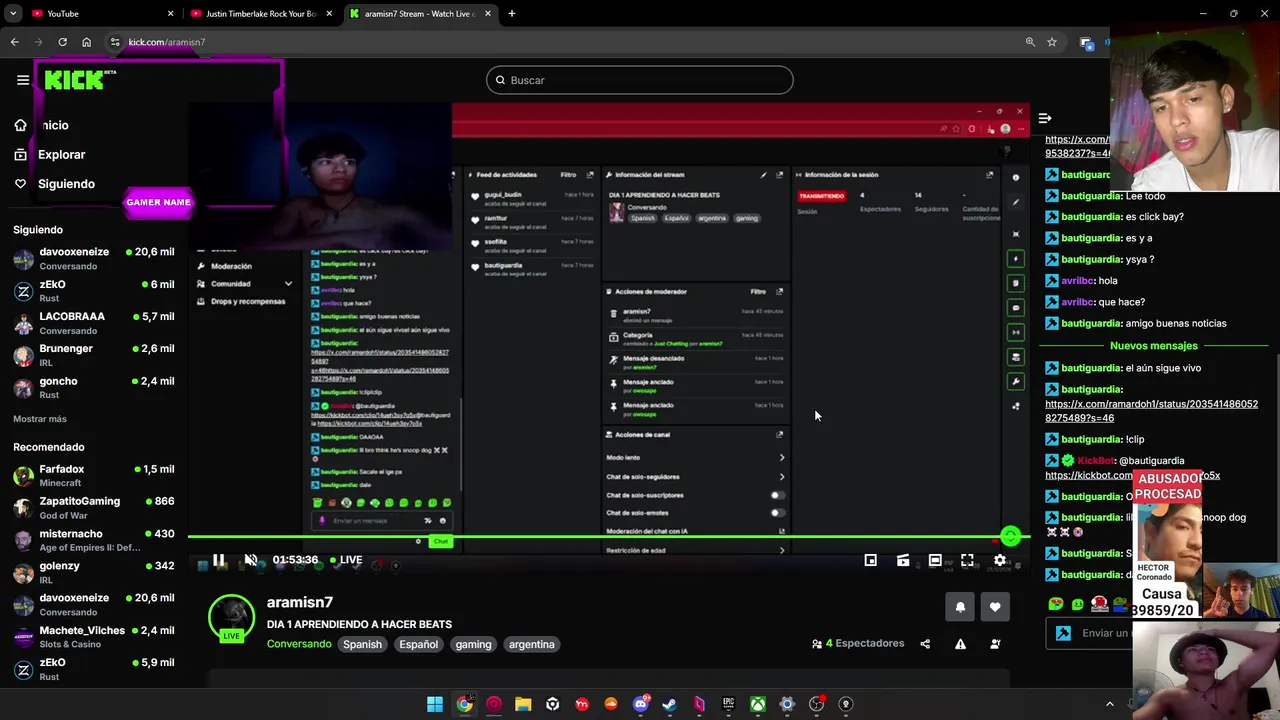Bookmark this page with star icon
Screen dimensions: 1280x720
(x=1052, y=42)
